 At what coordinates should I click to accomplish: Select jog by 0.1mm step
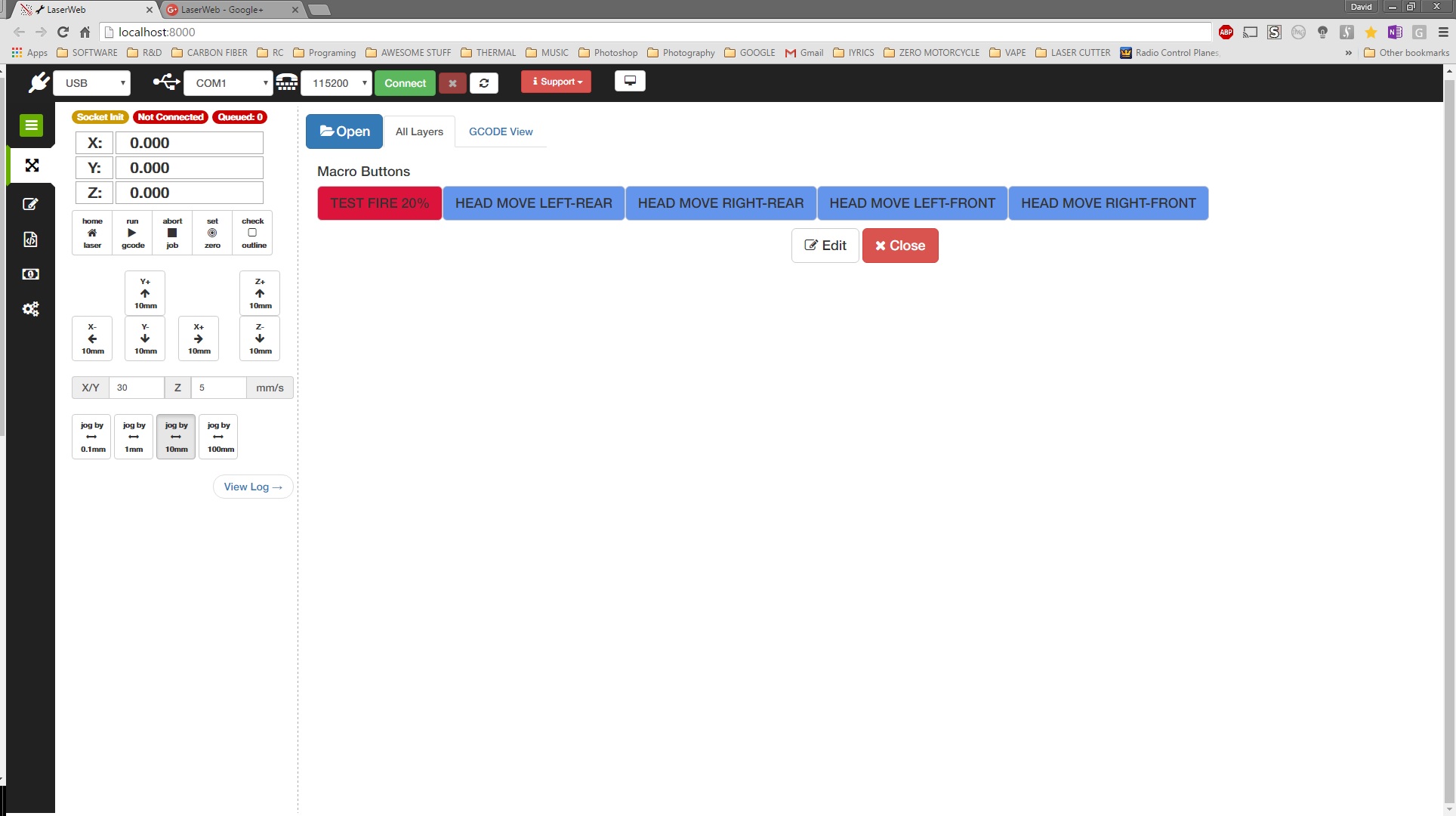click(92, 437)
